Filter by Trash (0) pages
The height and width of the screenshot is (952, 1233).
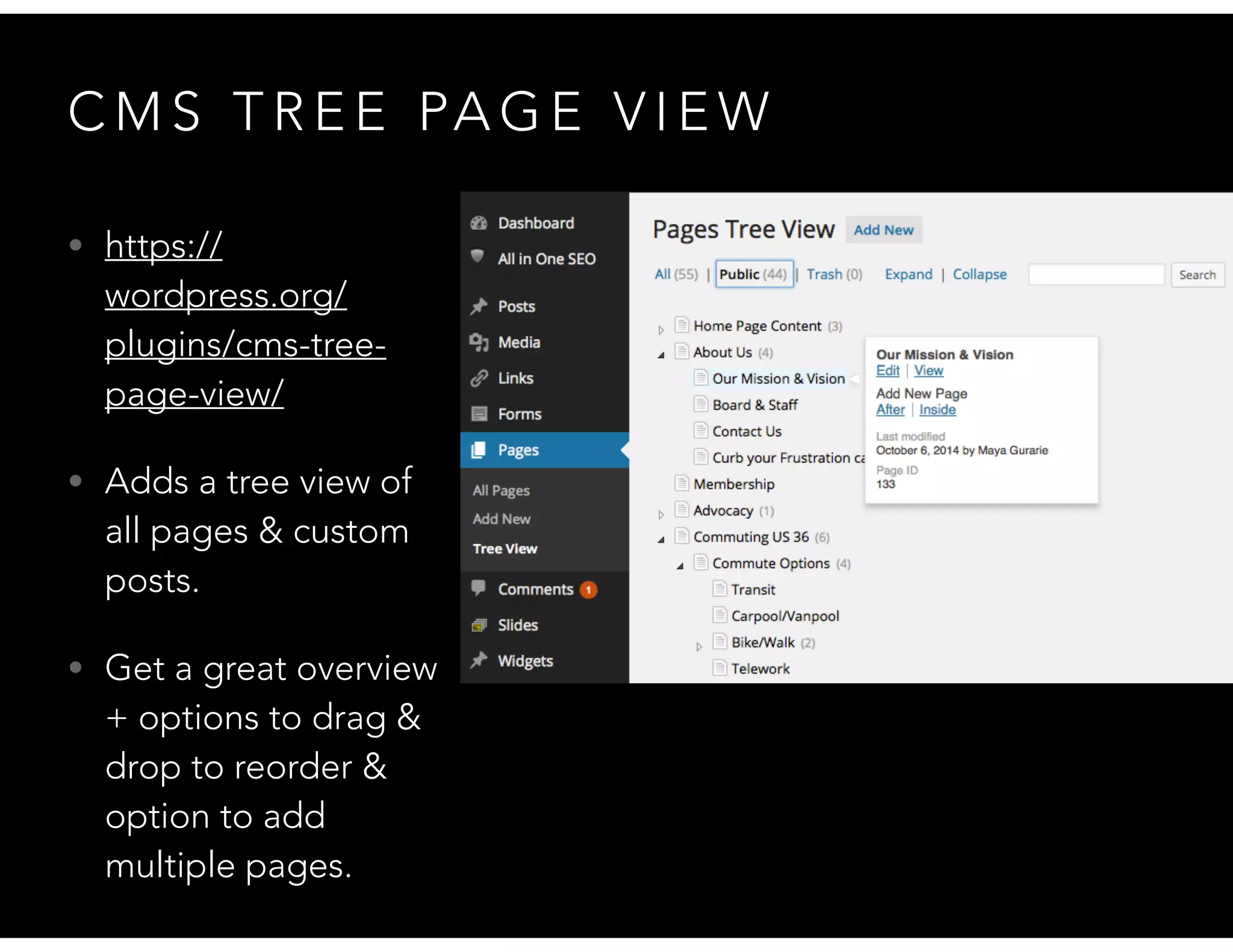click(834, 274)
